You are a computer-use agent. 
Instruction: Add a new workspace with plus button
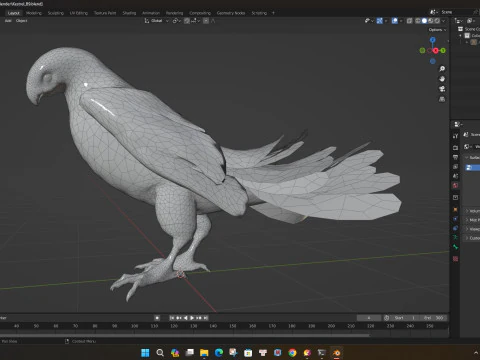tap(273, 13)
